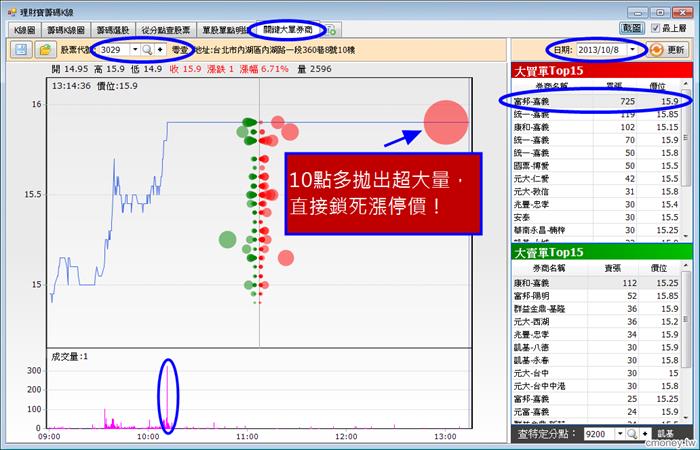This screenshot has width=700, height=450.
Task: Select 華南永昌-楠梓 row in buy list
Action: tap(596, 230)
